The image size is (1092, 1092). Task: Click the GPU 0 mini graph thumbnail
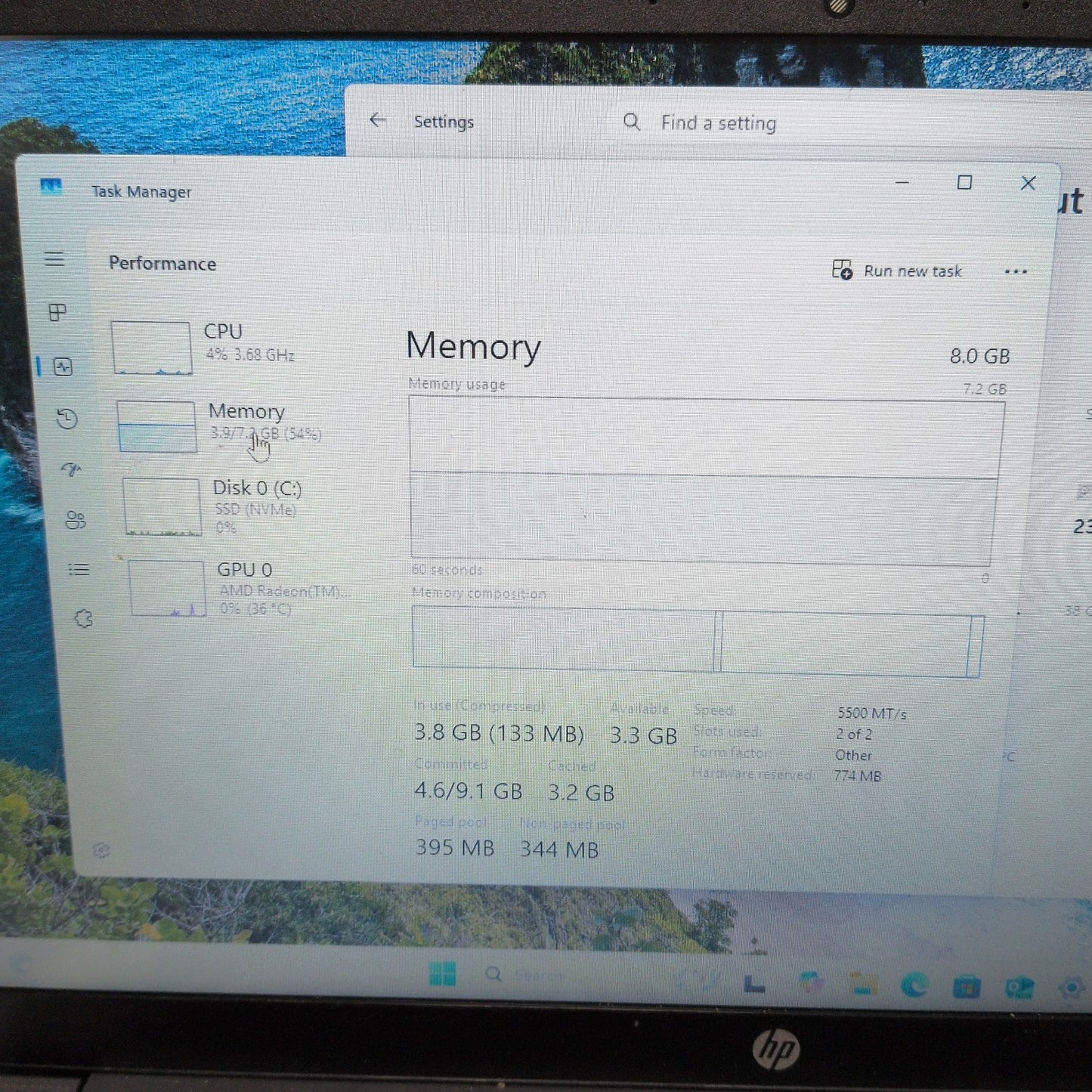click(167, 588)
